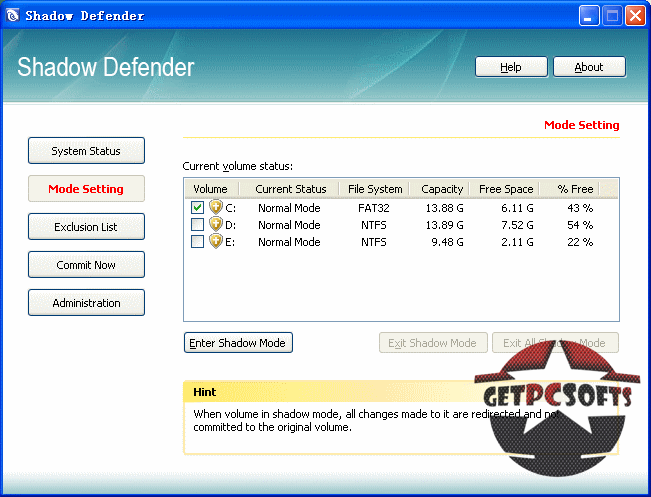This screenshot has width=651, height=497.
Task: Click the 54 % free value
Action: pyautogui.click(x=580, y=225)
